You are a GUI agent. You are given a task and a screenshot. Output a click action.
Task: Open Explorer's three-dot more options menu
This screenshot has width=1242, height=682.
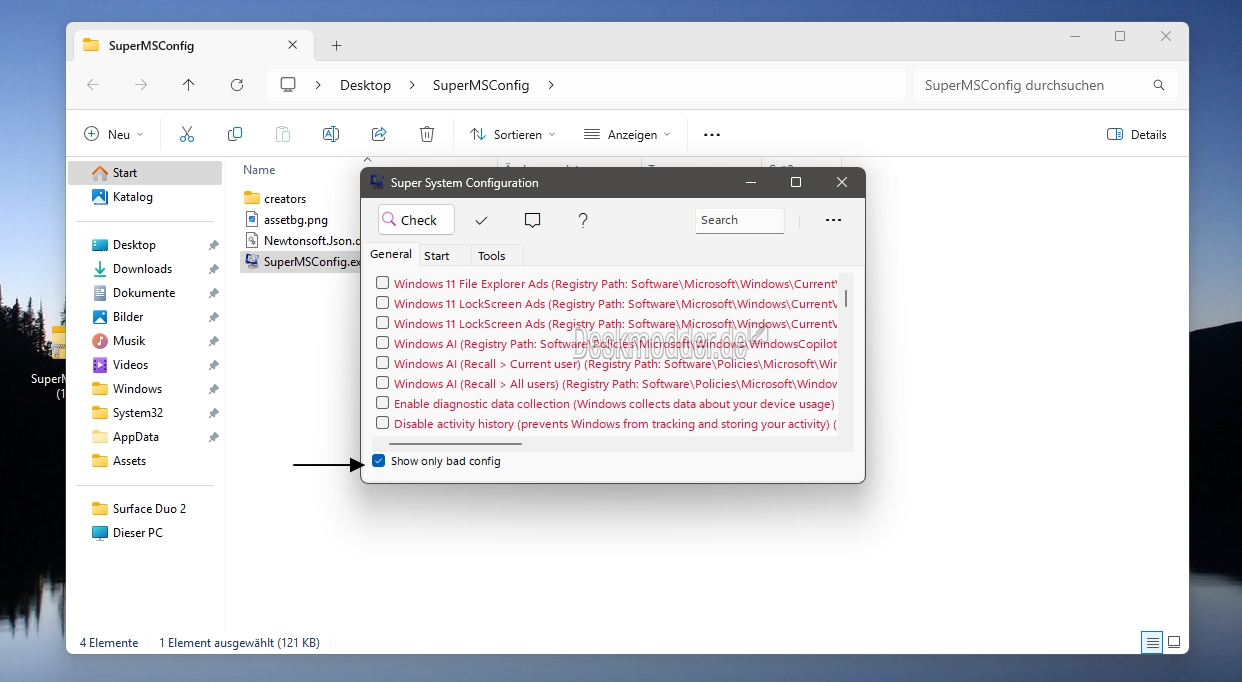click(712, 134)
